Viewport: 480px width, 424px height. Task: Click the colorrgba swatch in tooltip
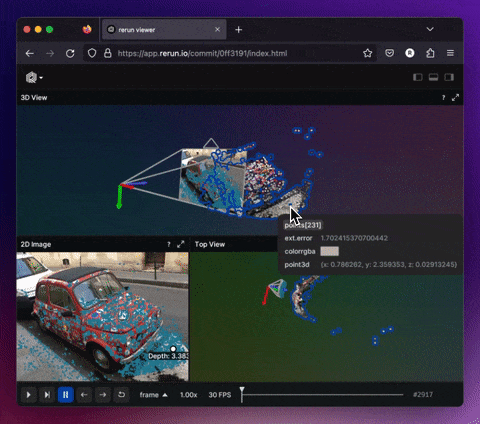click(x=329, y=251)
